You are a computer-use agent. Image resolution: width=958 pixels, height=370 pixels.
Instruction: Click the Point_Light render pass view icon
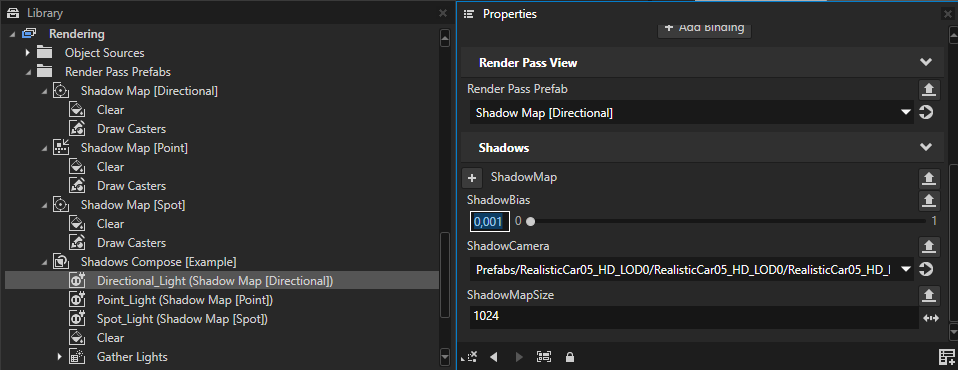click(76, 300)
